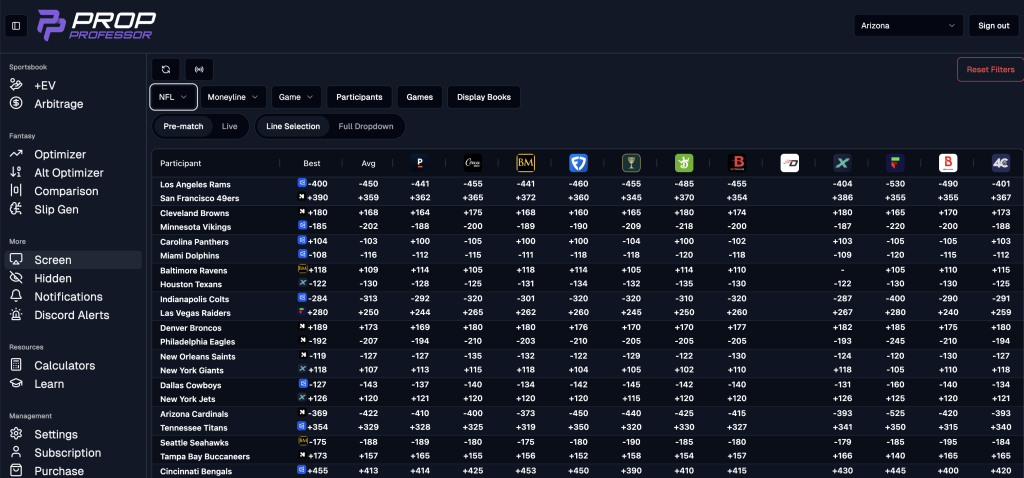
Task: Open the NFL league dropdown
Action: (172, 97)
